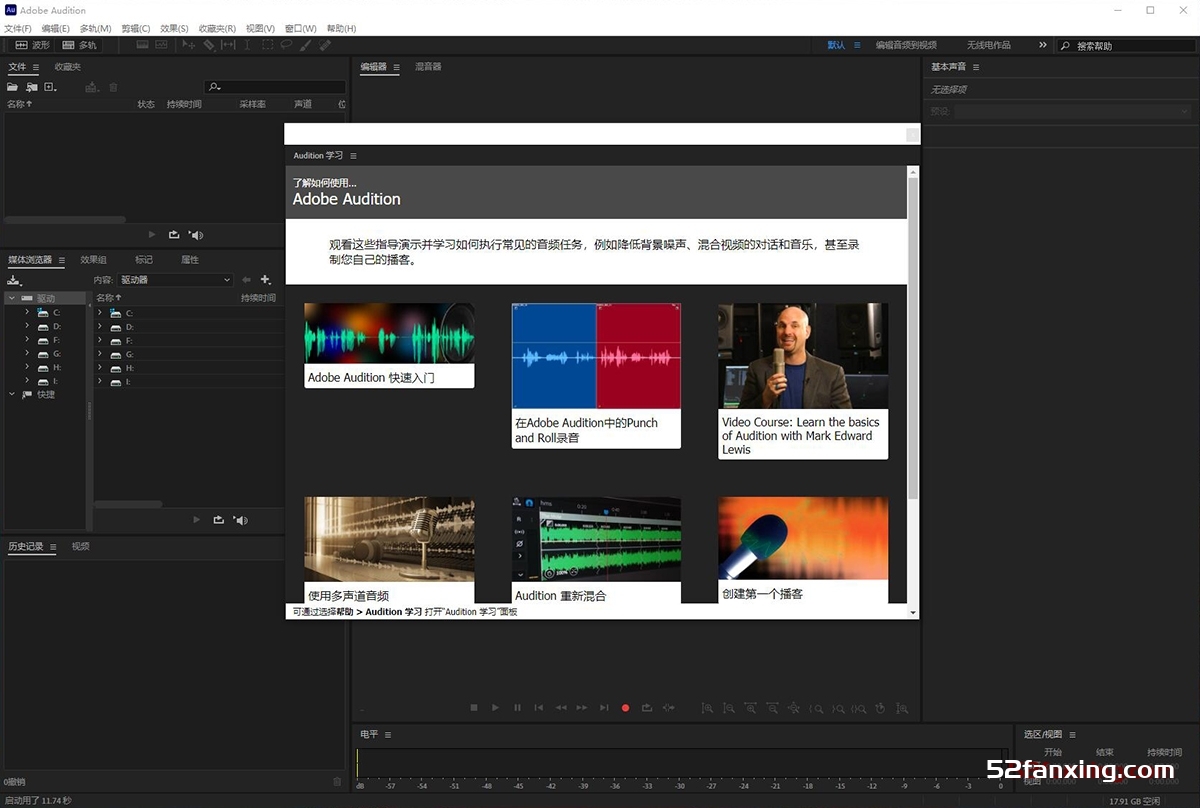This screenshot has height=808, width=1200.
Task: Open the workspace overflow » menu
Action: pyautogui.click(x=1043, y=45)
